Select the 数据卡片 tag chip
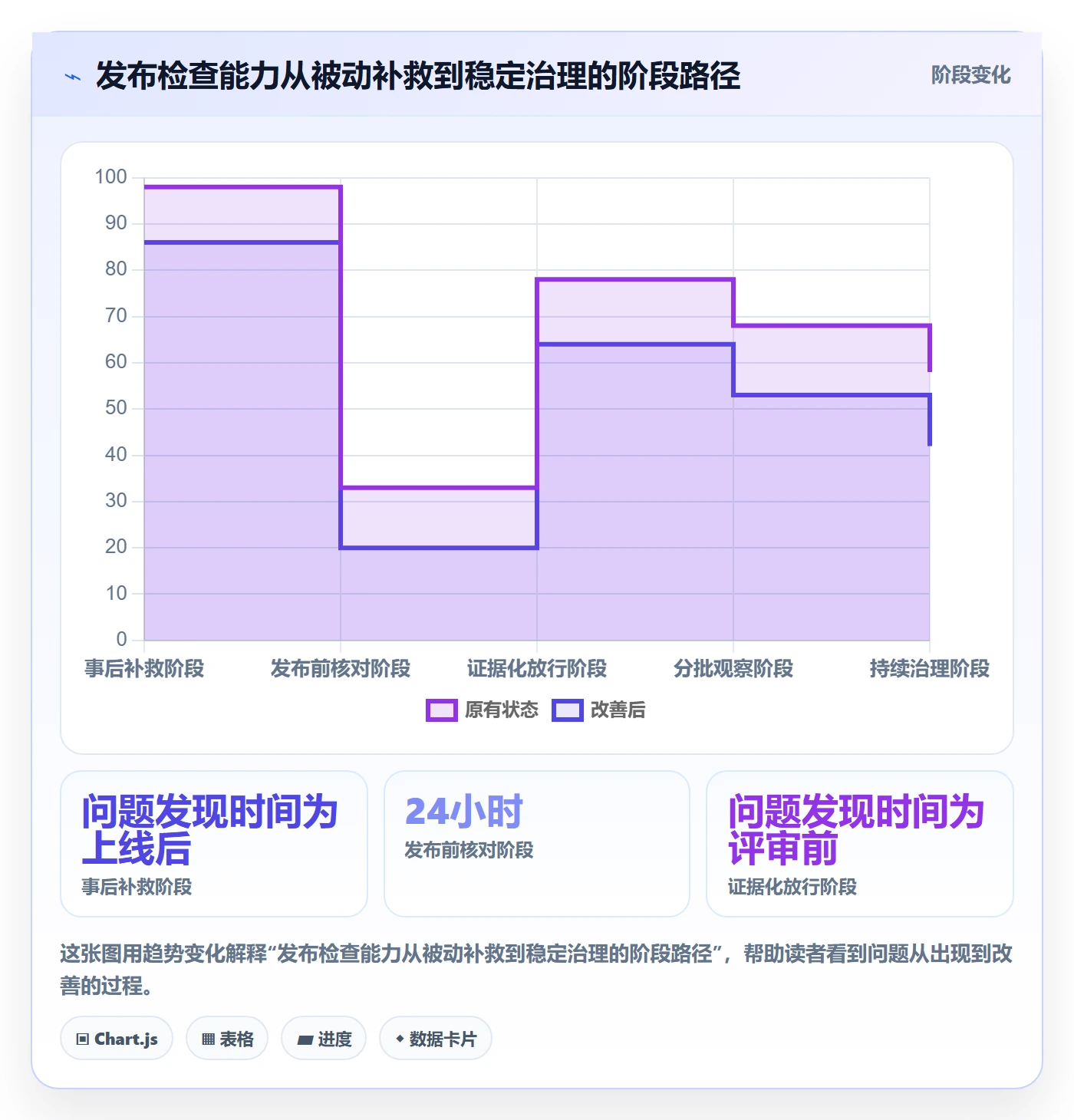The image size is (1074, 1120). coord(436,1039)
